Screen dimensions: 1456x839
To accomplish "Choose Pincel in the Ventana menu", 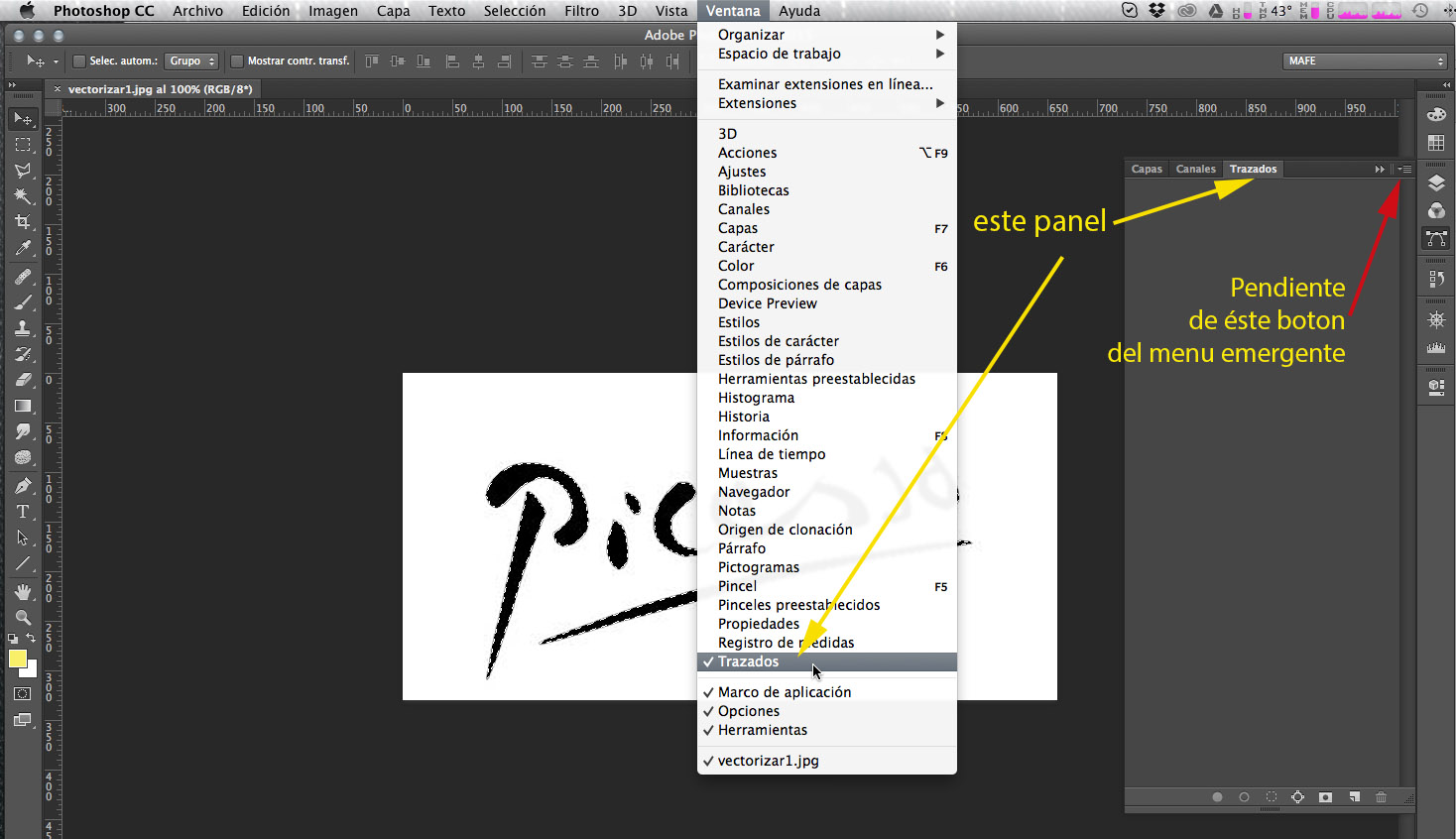I will point(827,586).
